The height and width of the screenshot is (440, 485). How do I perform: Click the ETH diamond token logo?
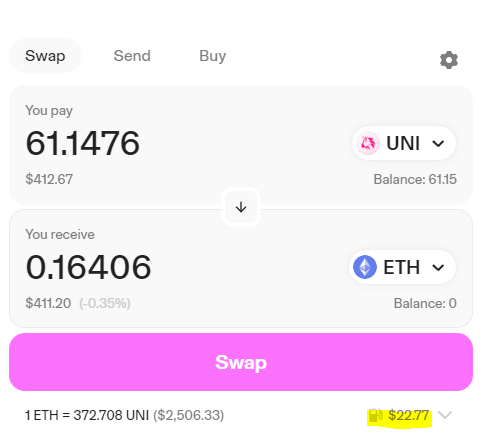[x=365, y=267]
